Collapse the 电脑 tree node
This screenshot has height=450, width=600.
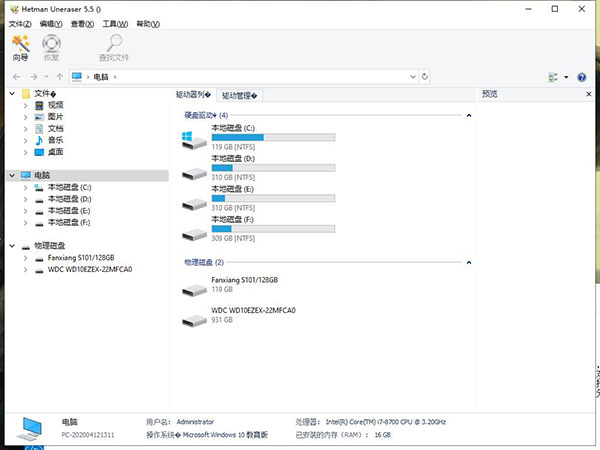coord(12,175)
